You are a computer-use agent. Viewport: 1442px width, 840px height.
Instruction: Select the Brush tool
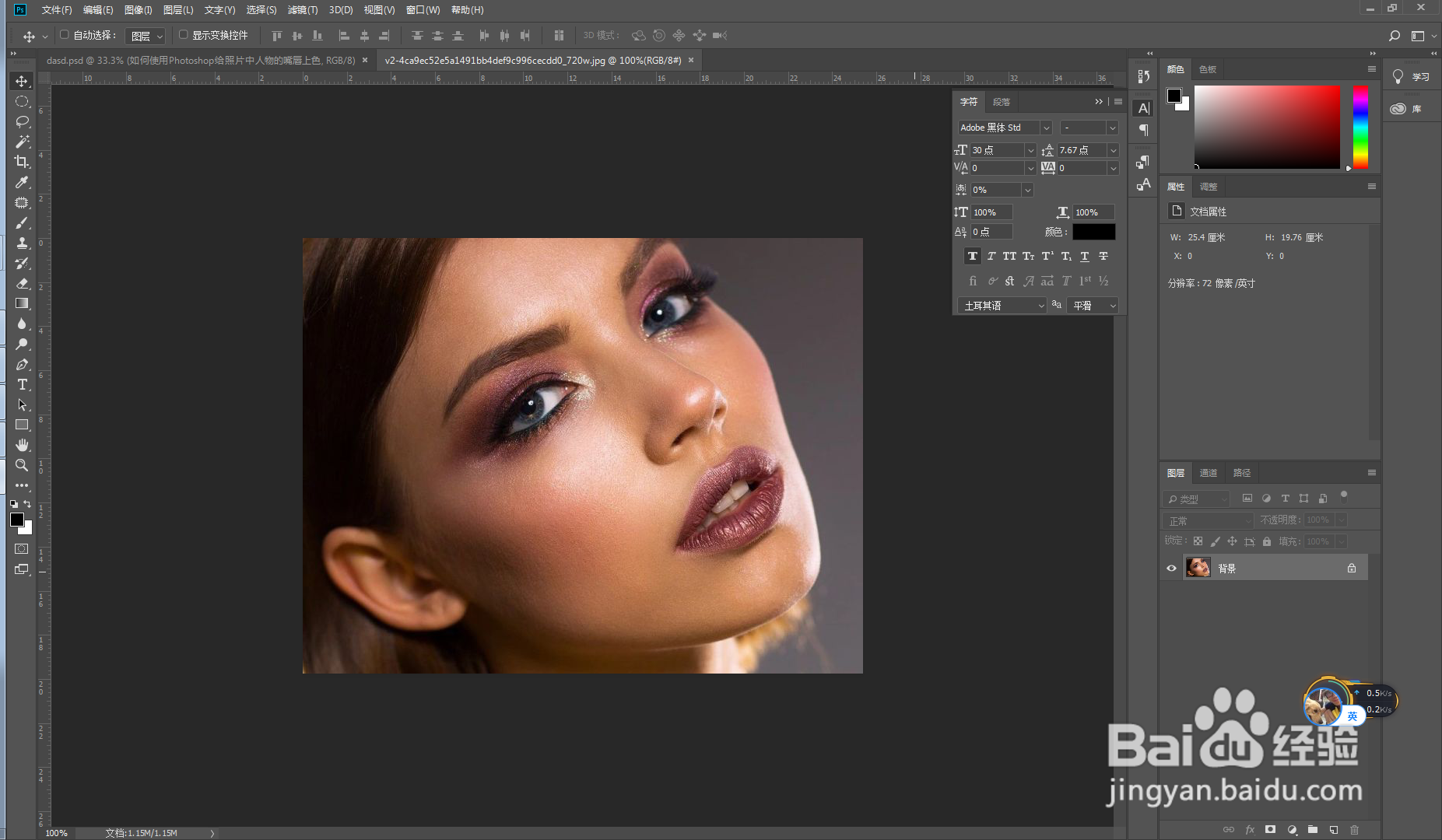pyautogui.click(x=22, y=222)
